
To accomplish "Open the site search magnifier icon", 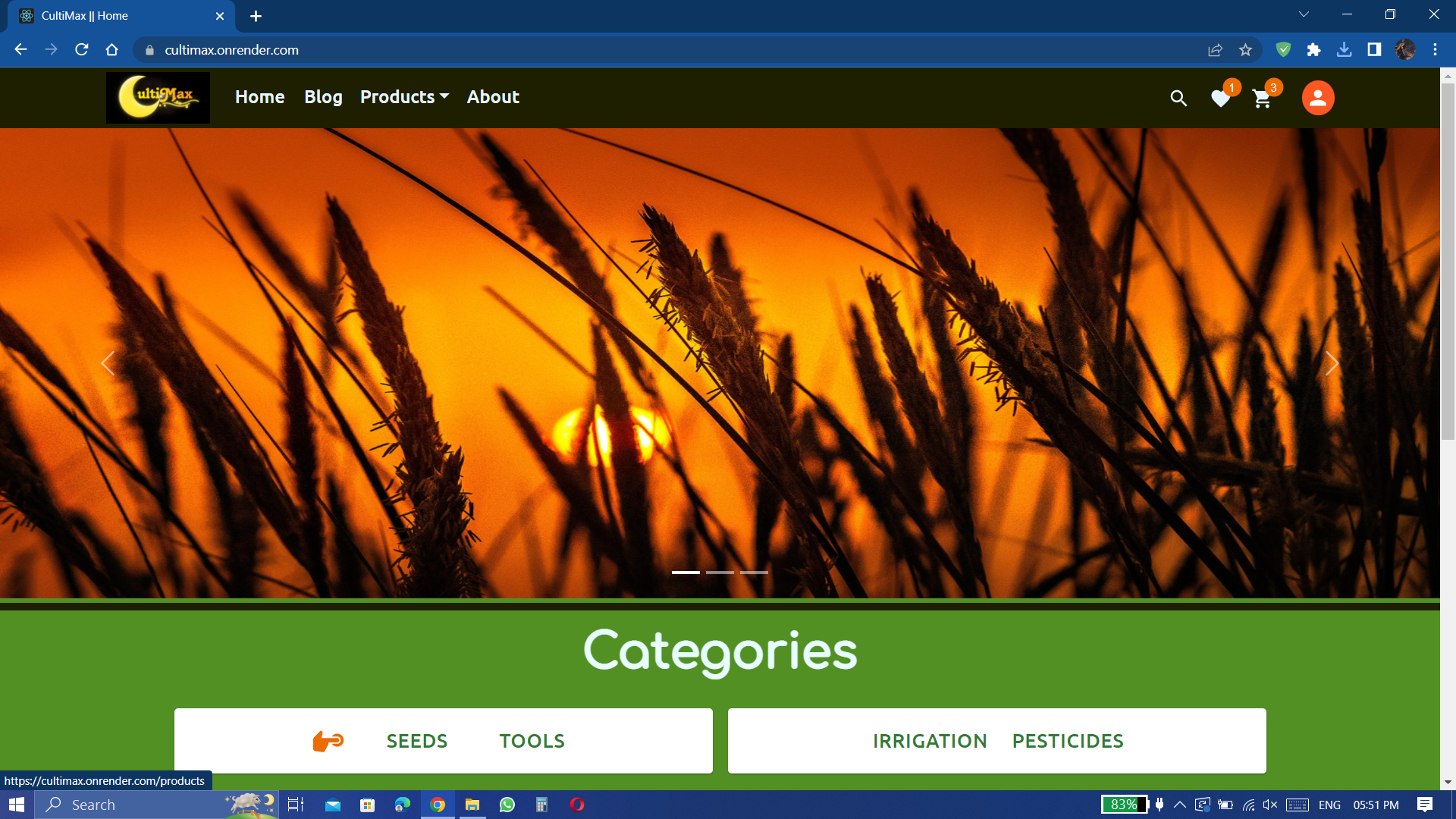I will tap(1178, 98).
